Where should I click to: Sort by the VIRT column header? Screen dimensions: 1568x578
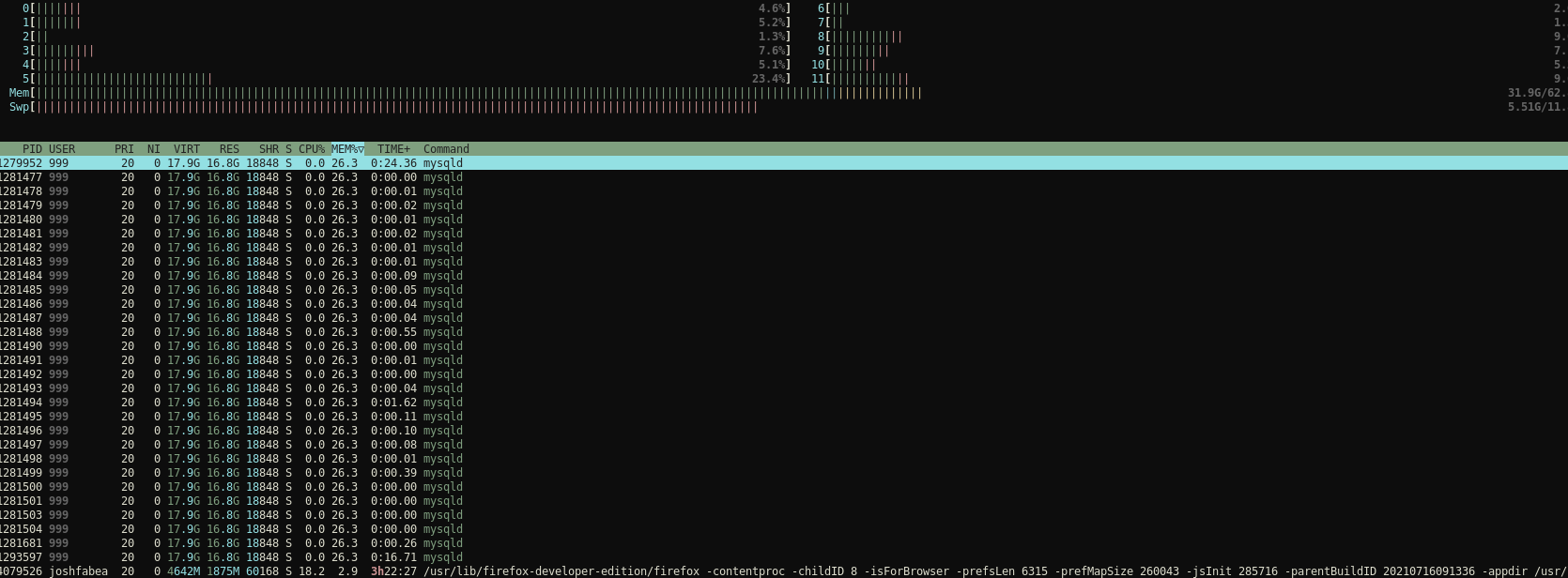(187, 149)
